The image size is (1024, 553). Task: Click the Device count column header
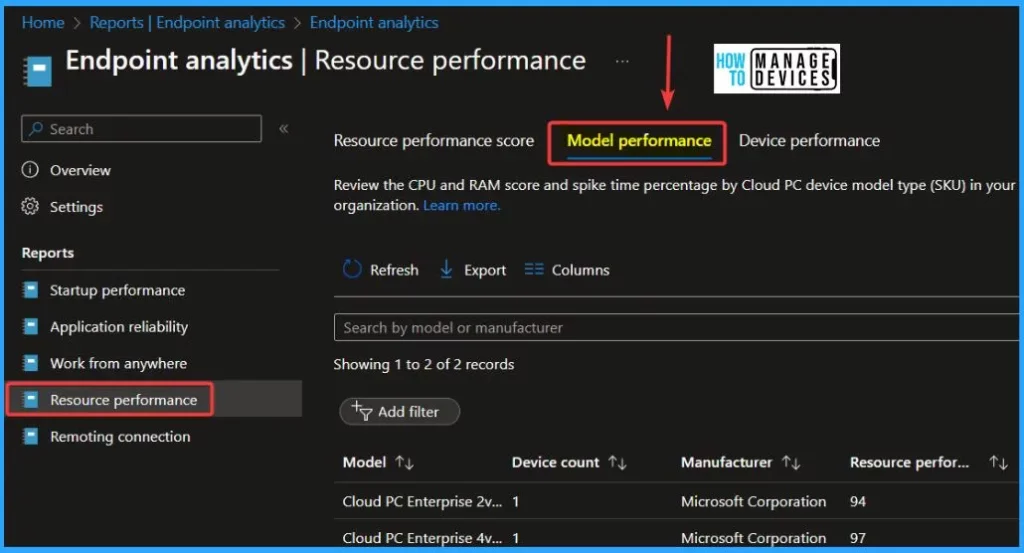[x=555, y=462]
